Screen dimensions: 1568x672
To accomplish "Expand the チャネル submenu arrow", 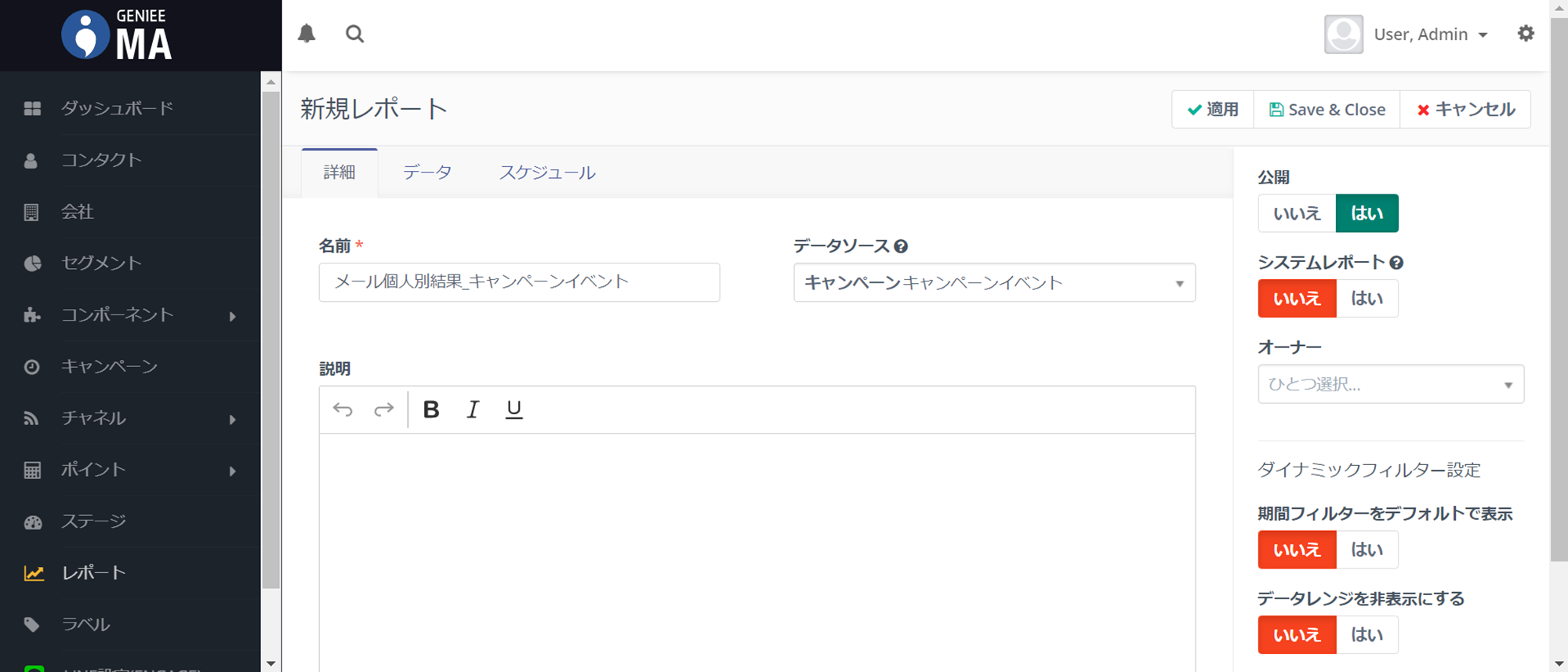I will coord(232,420).
